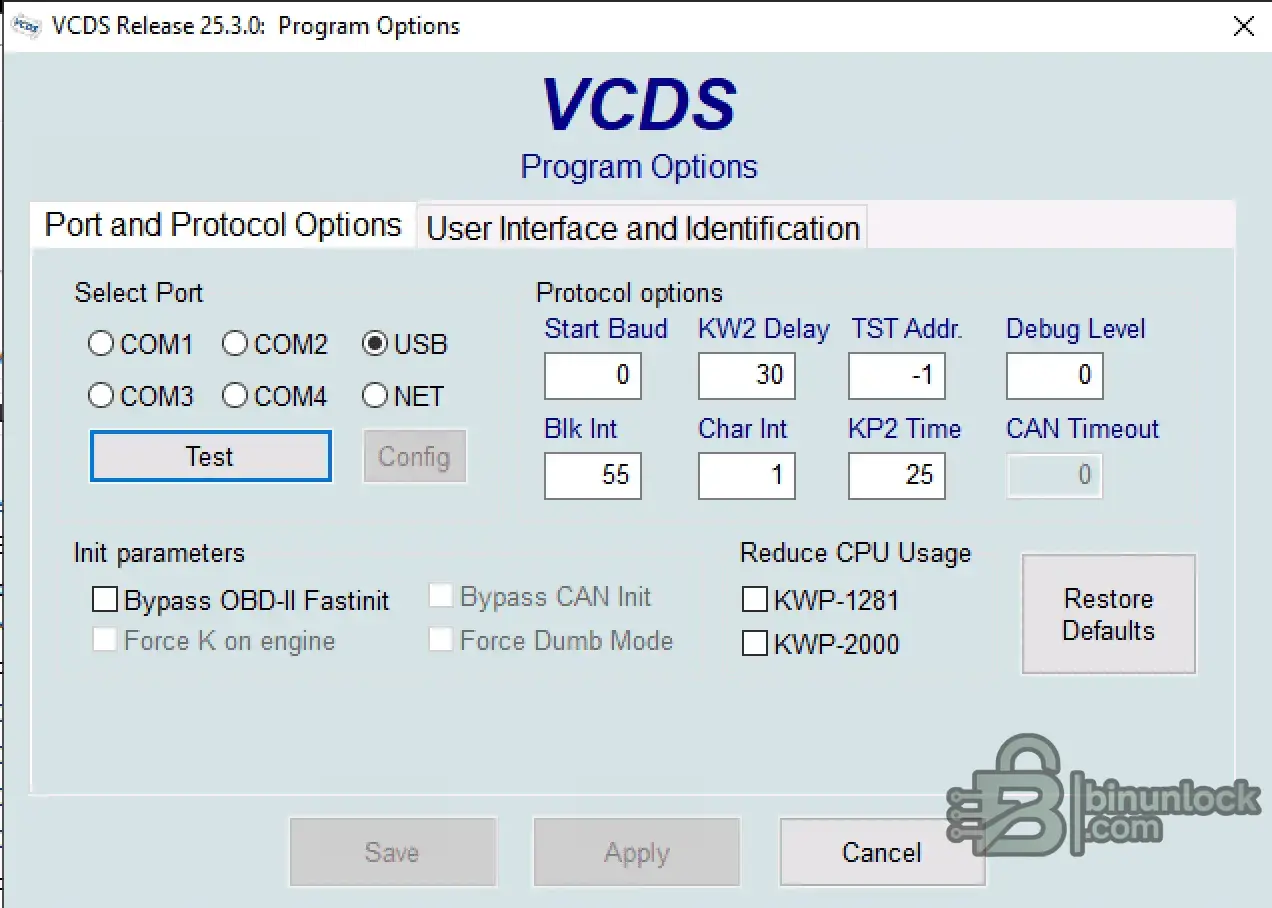Select the COM3 port radio button

tap(100, 396)
